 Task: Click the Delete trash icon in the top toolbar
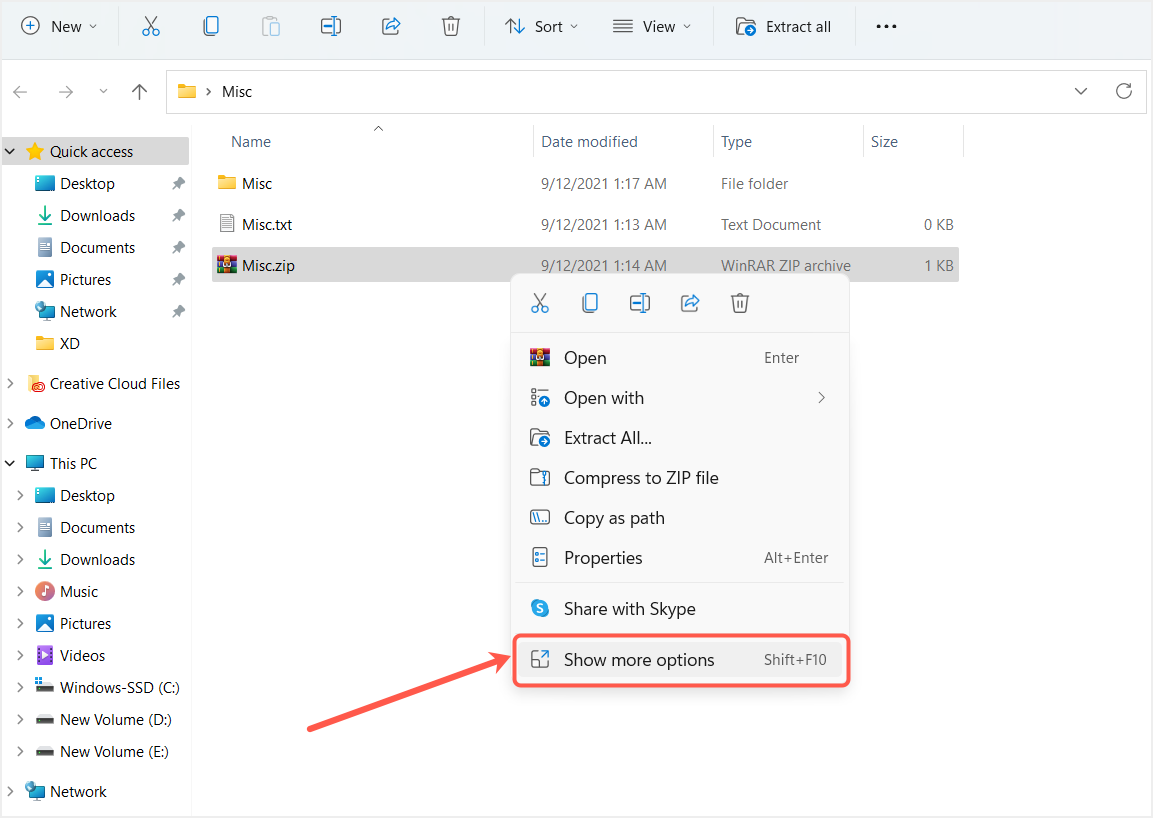[451, 27]
